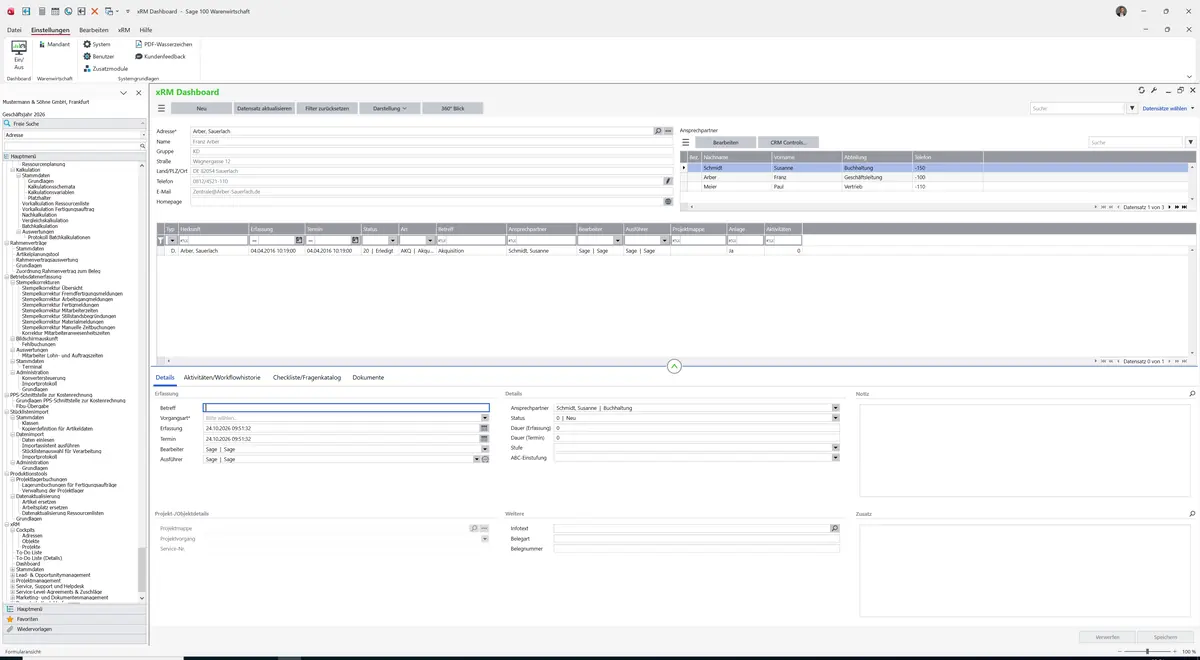The width and height of the screenshot is (1200, 660).
Task: Click the filter funnel icon in activity grid
Action: (x=161, y=241)
